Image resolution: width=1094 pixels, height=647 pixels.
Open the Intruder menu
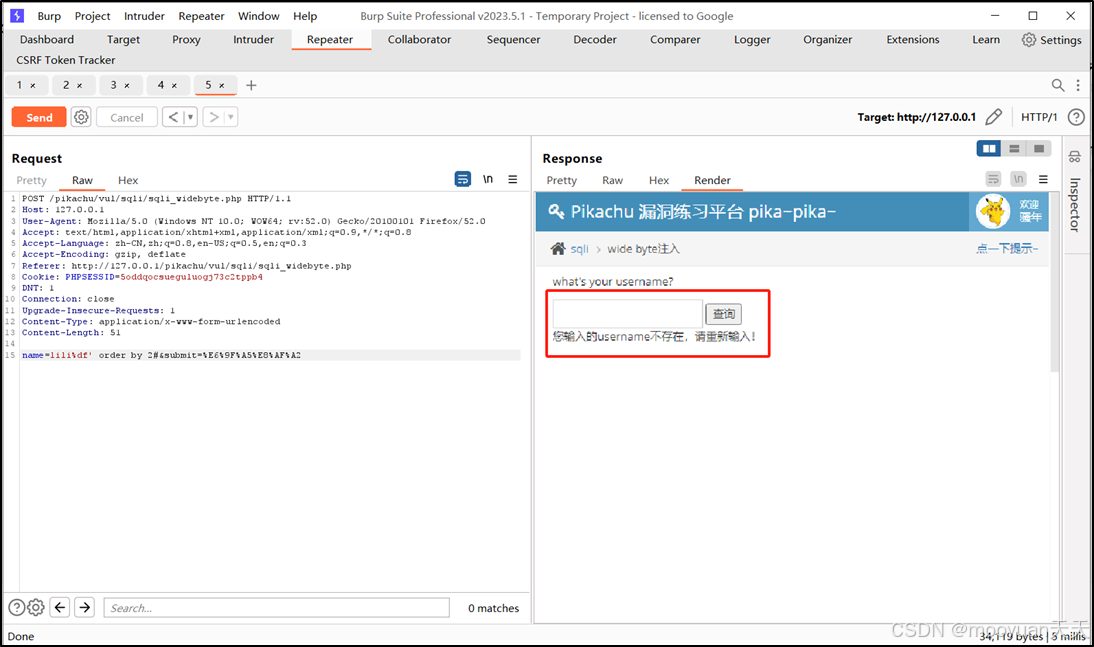(144, 16)
